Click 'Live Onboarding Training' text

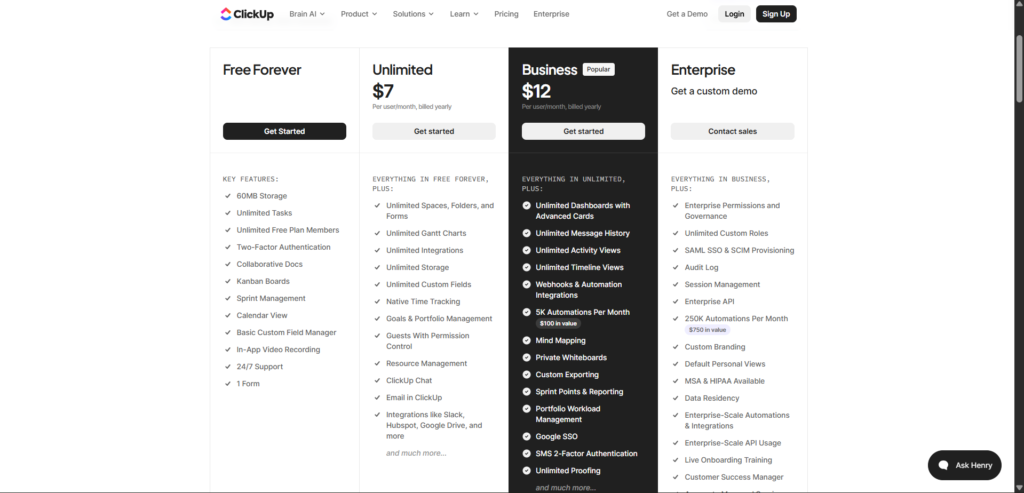[x=728, y=460]
